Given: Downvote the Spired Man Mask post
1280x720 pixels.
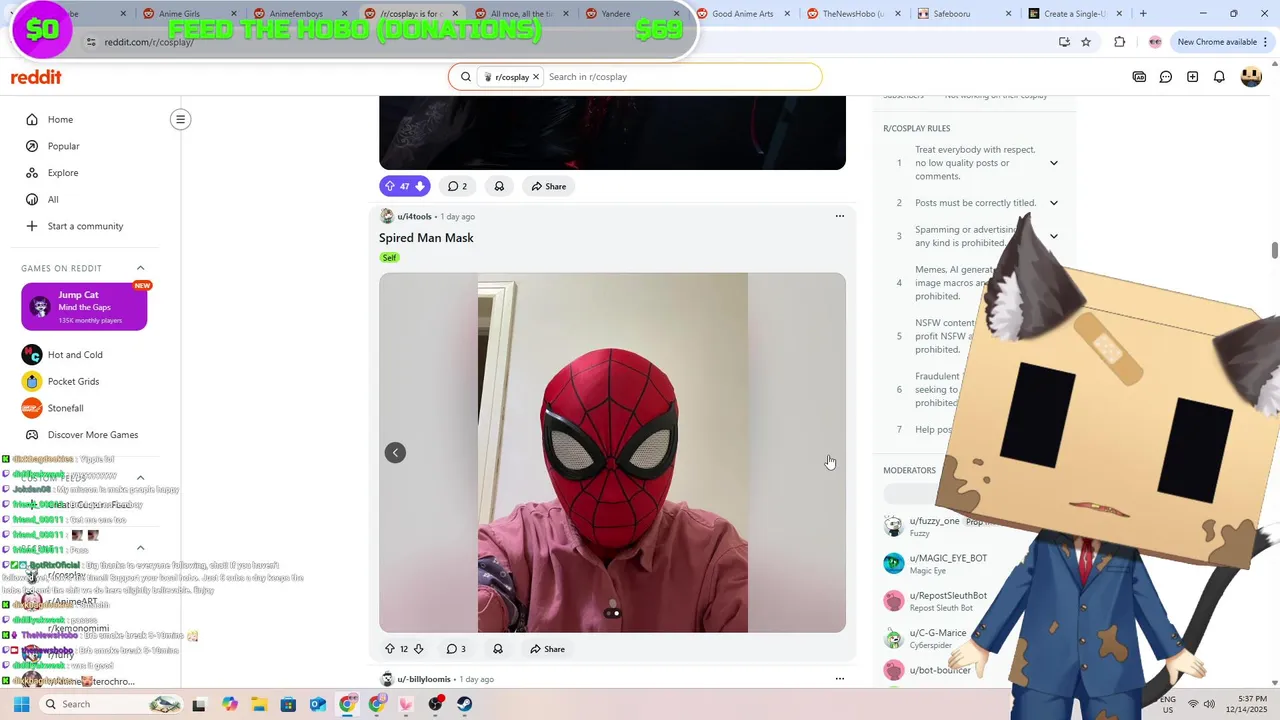Looking at the screenshot, I should tap(418, 649).
